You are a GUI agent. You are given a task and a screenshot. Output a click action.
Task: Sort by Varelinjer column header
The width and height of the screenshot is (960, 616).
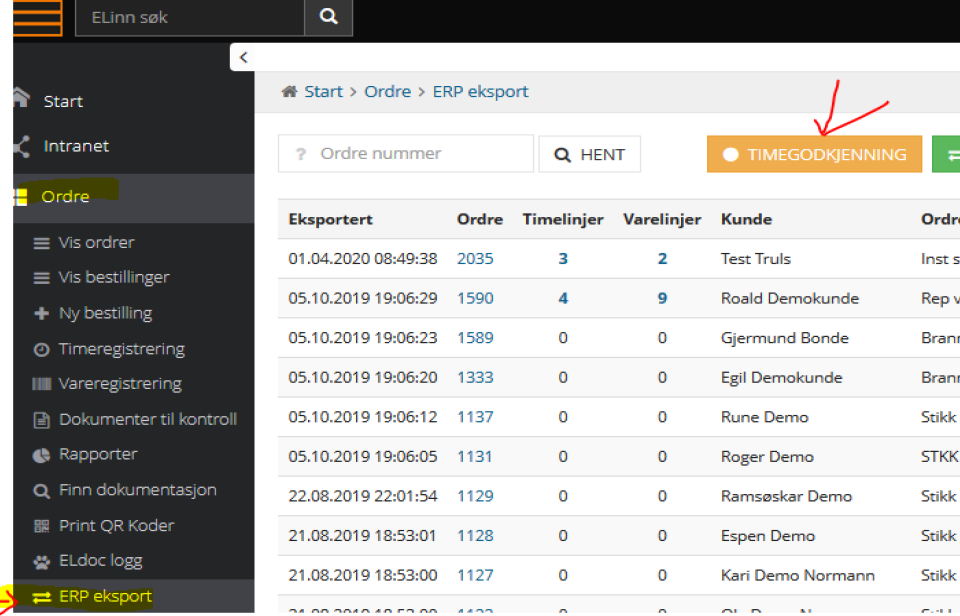pyautogui.click(x=662, y=219)
